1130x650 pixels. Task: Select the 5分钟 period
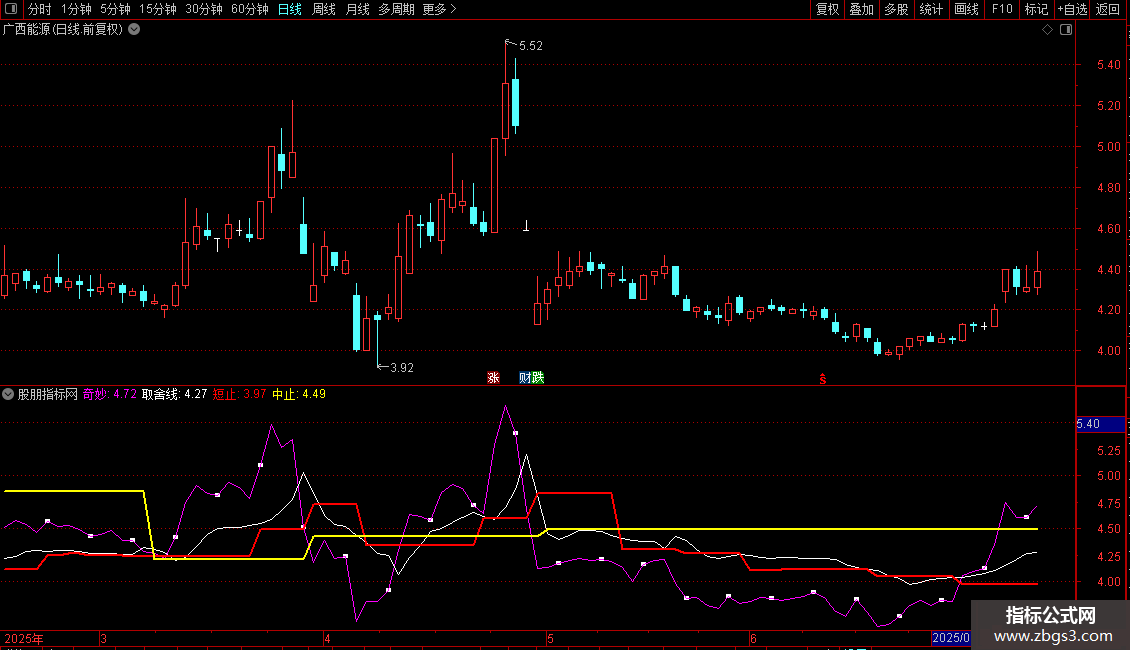115,9
